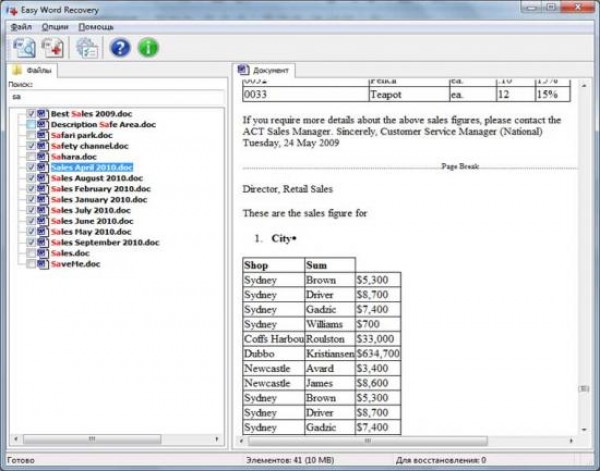Viewport: 600px width, 471px height.
Task: Click the document icon beside SaveMe.doc
Action: tap(42, 264)
